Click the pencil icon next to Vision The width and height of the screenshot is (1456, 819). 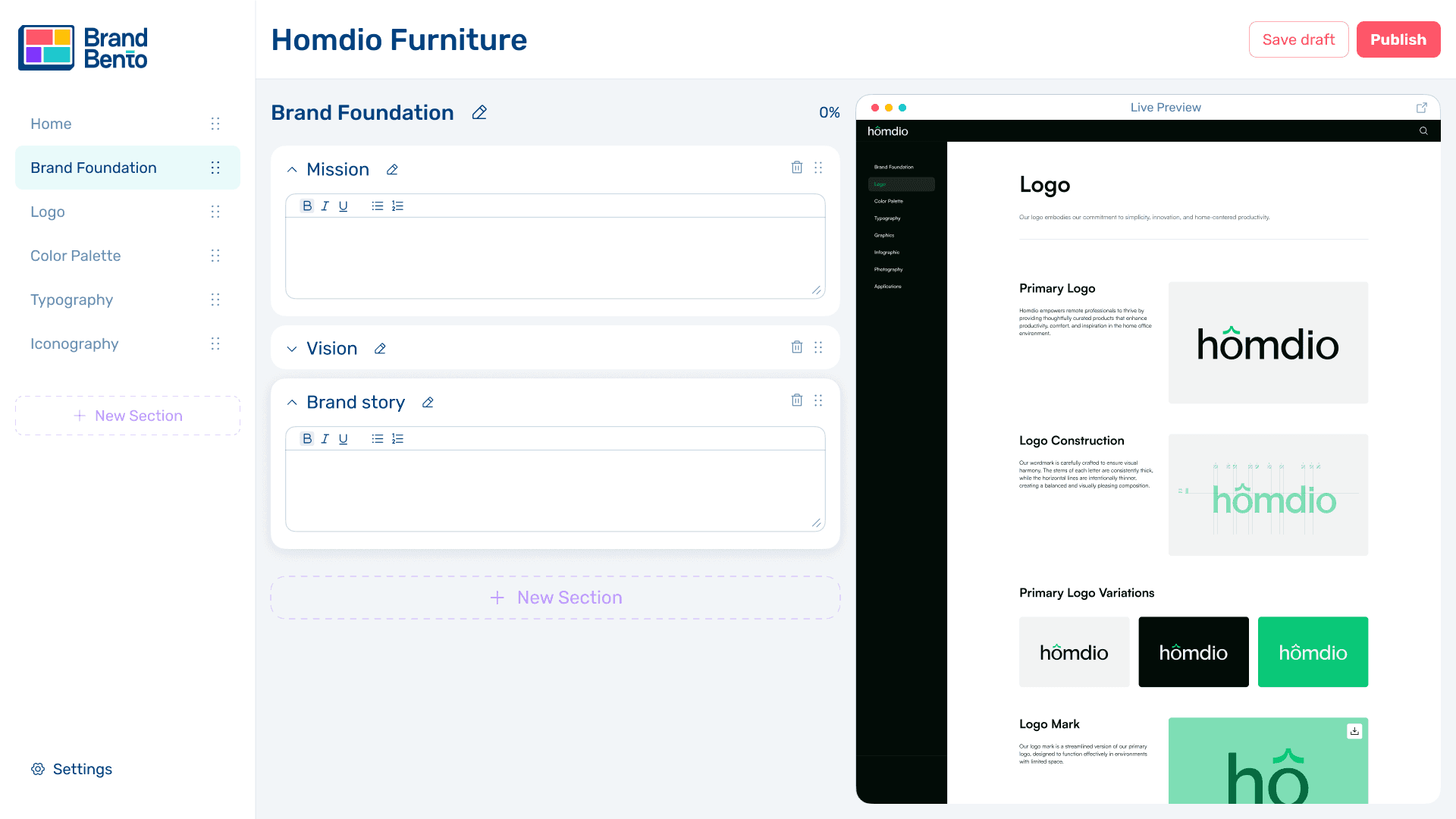(x=380, y=349)
